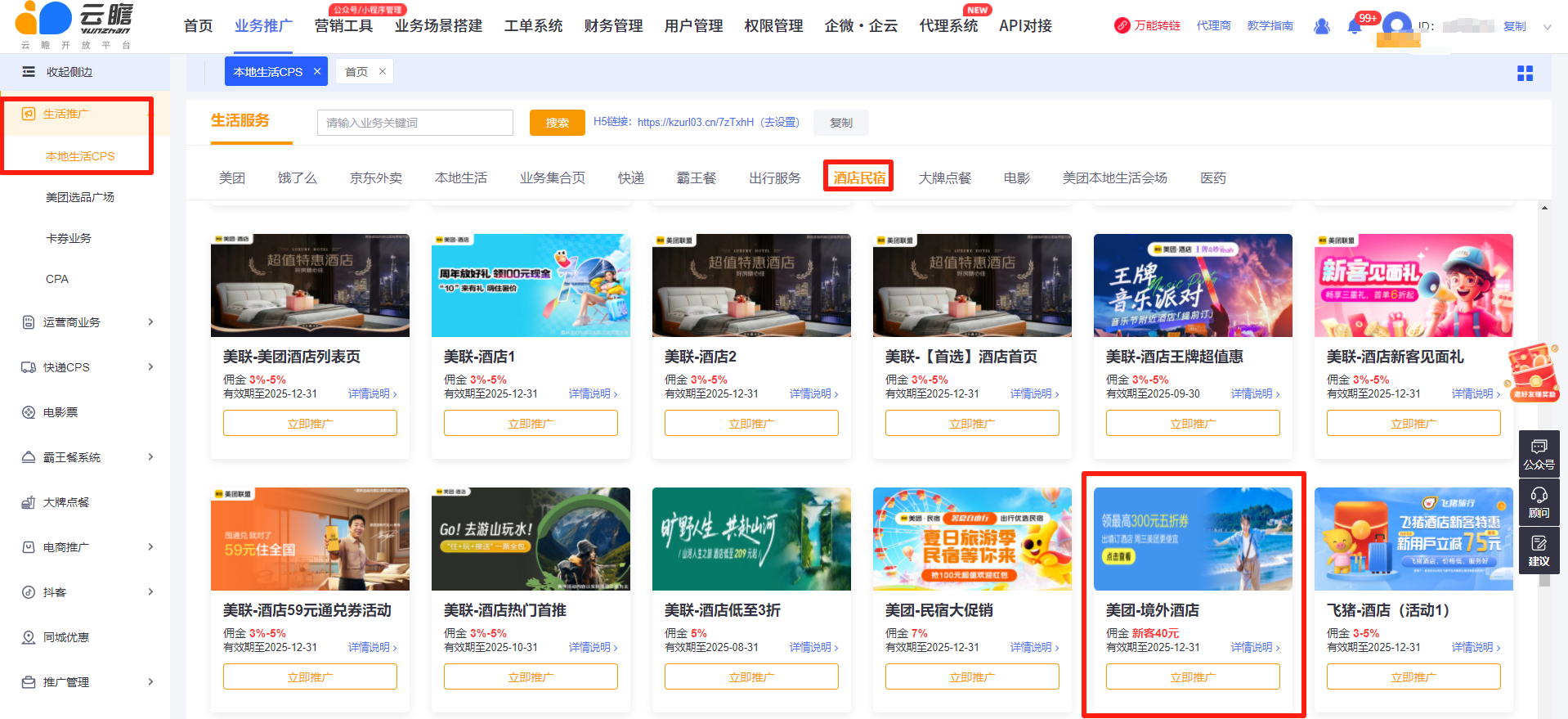Screen dimensions: 1568x719
Task: Click the user profile silhouette icon
Action: point(1322,26)
